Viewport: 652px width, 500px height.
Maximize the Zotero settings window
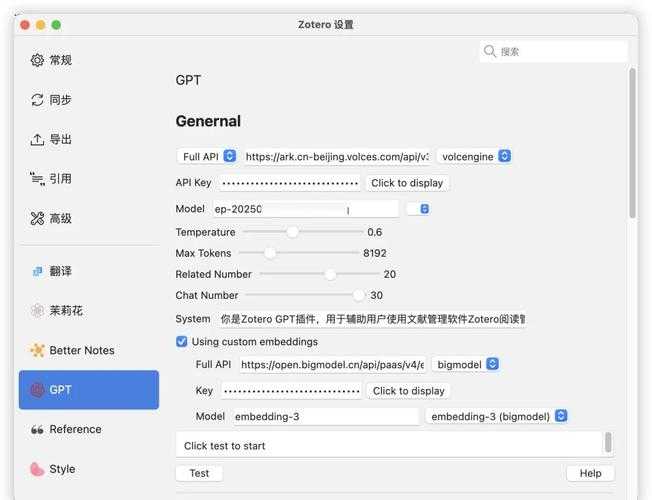56,25
